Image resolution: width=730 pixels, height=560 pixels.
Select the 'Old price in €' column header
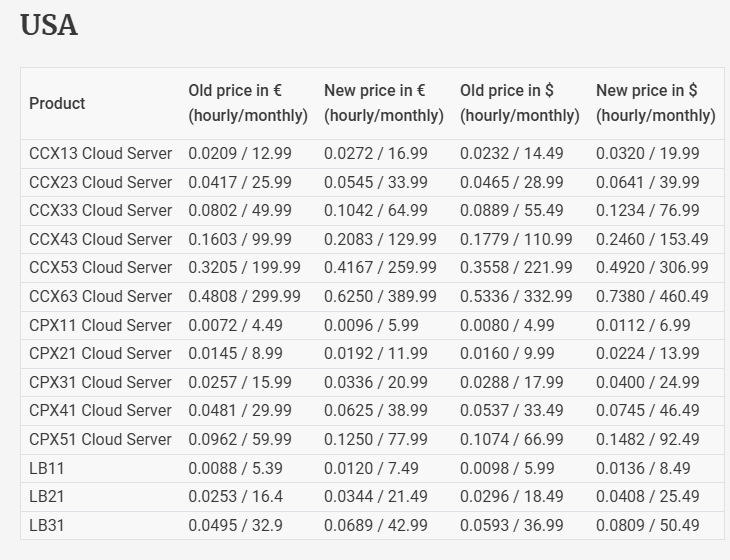click(247, 103)
